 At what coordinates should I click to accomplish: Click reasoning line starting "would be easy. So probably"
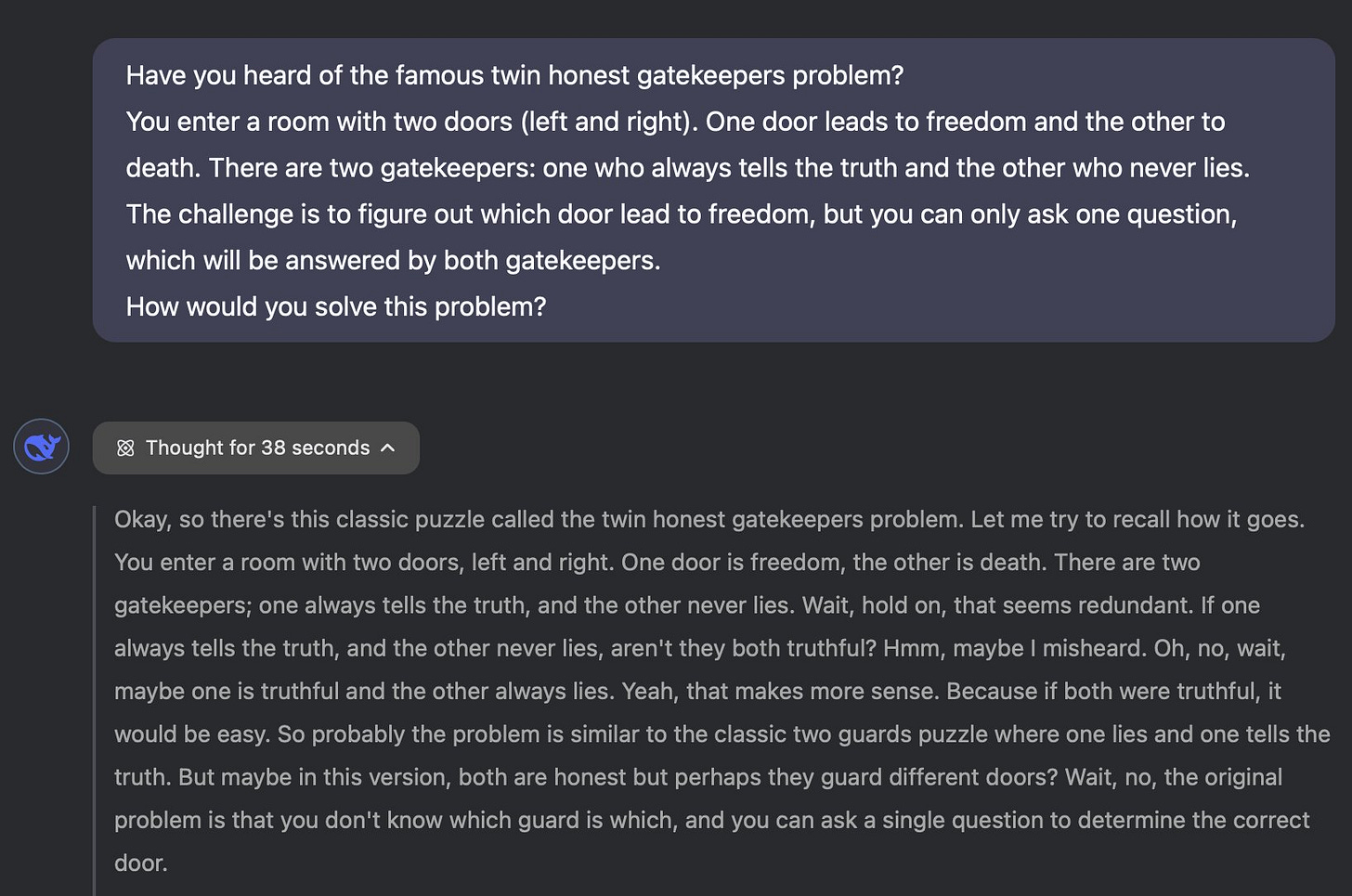tap(722, 734)
